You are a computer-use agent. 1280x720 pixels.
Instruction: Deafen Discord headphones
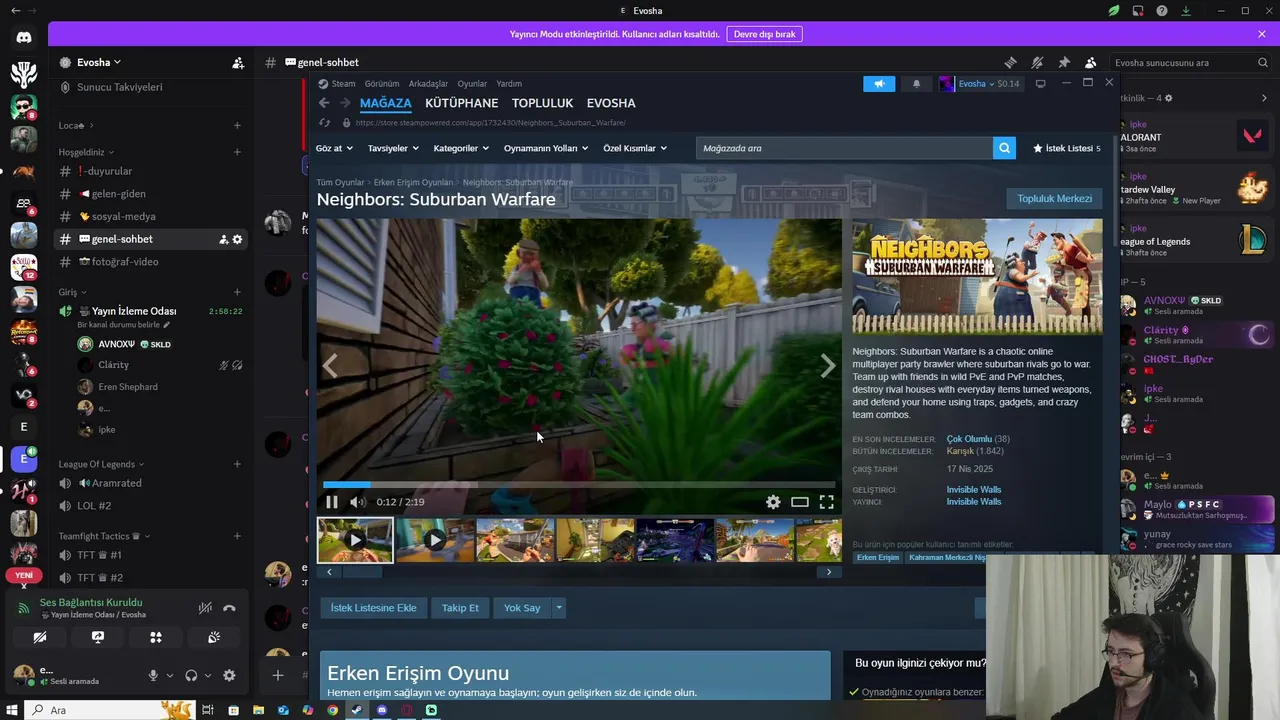pyautogui.click(x=191, y=676)
